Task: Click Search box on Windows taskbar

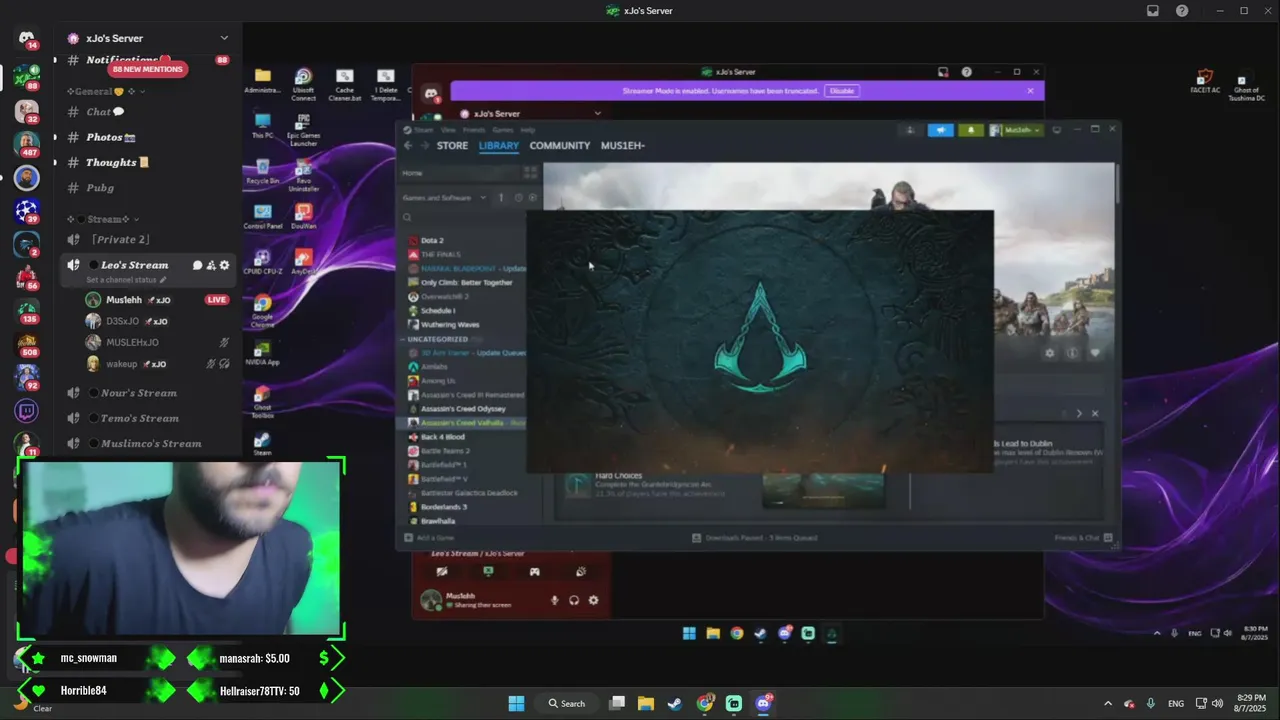Action: pyautogui.click(x=566, y=703)
